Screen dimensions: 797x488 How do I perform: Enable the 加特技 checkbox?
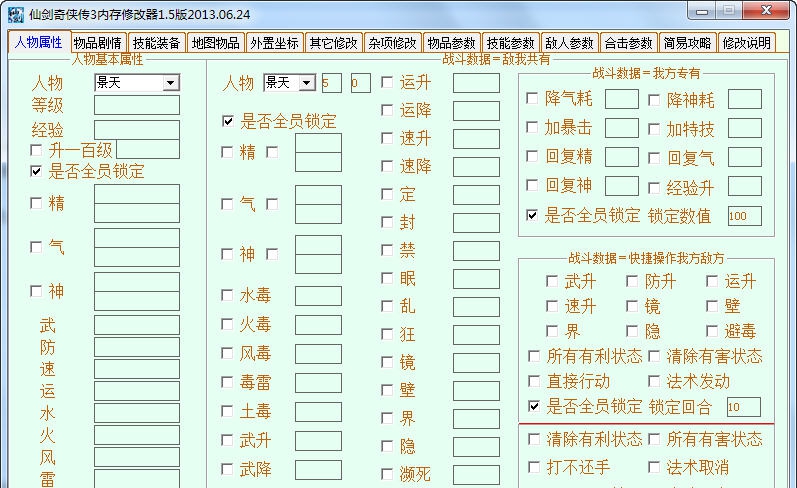click(x=654, y=129)
